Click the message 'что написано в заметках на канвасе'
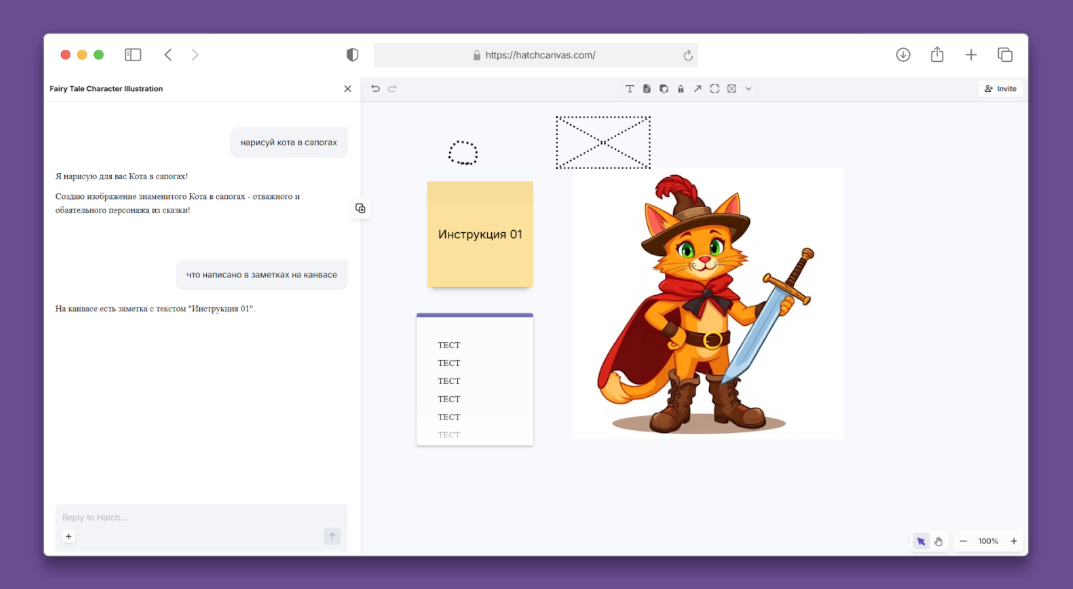Viewport: 1073px width, 589px height. click(261, 274)
